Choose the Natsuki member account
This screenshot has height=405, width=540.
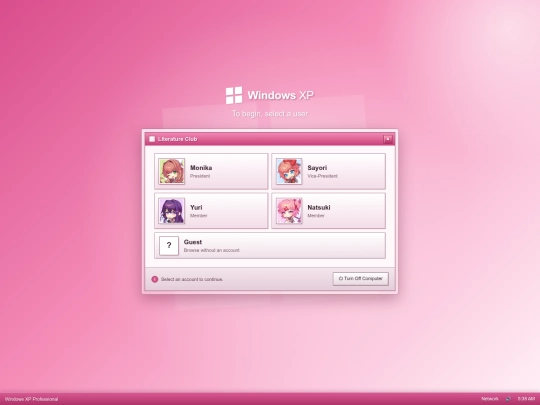tap(328, 211)
